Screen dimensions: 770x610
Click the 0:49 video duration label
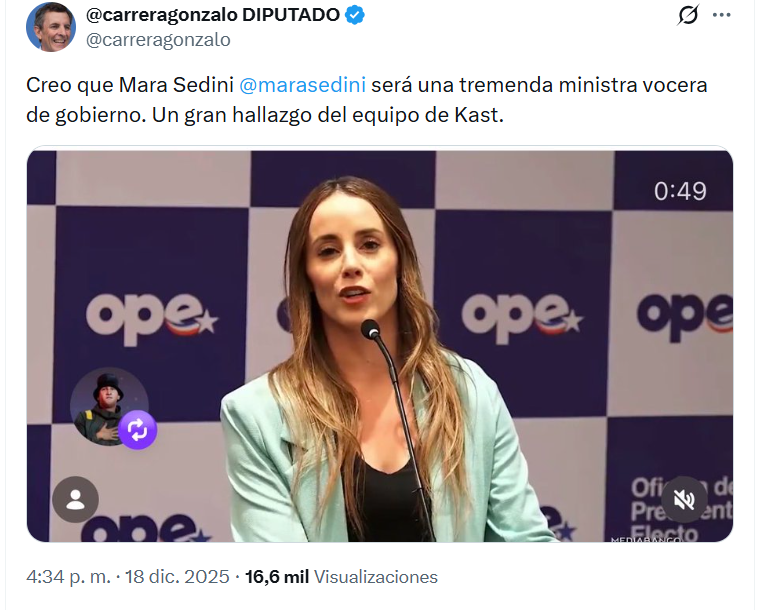click(680, 191)
